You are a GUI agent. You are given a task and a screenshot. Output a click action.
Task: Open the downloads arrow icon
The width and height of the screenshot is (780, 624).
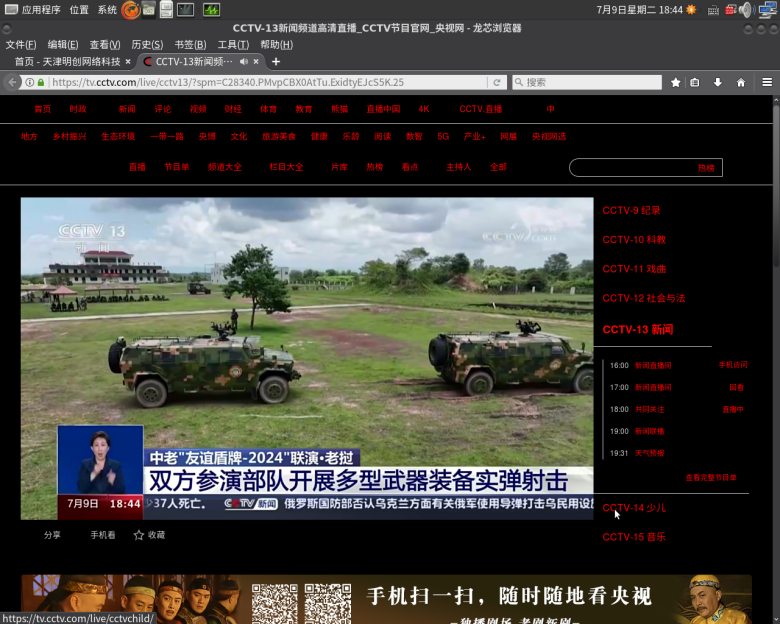pos(717,83)
